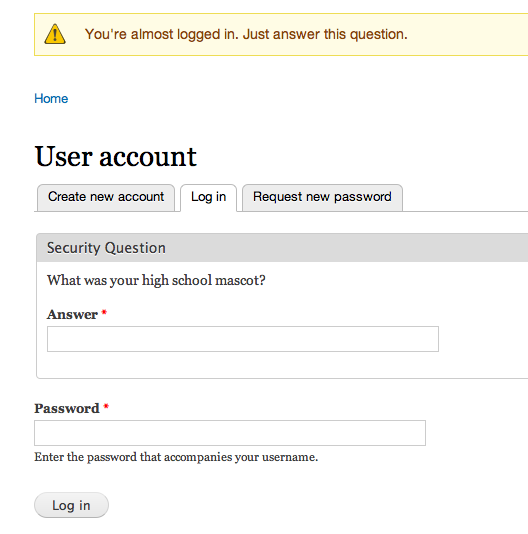Click the red asterisk beside Answer

(x=104, y=312)
